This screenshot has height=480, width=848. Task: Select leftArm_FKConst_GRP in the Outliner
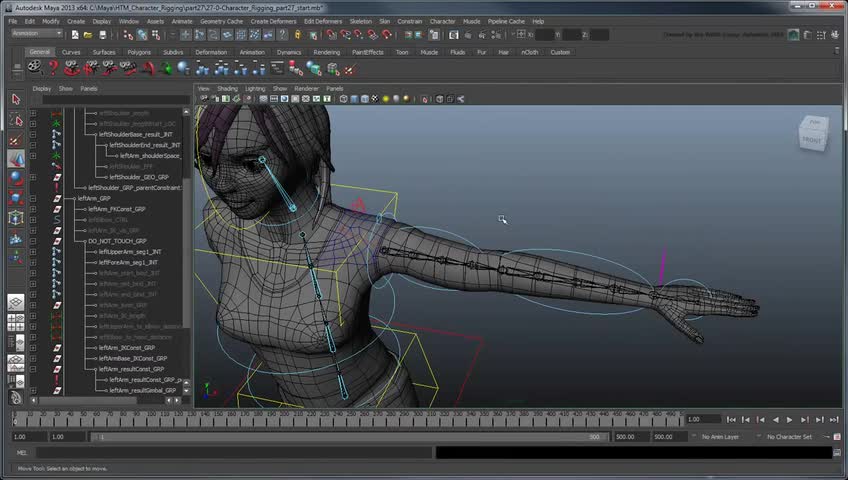pyautogui.click(x=117, y=209)
